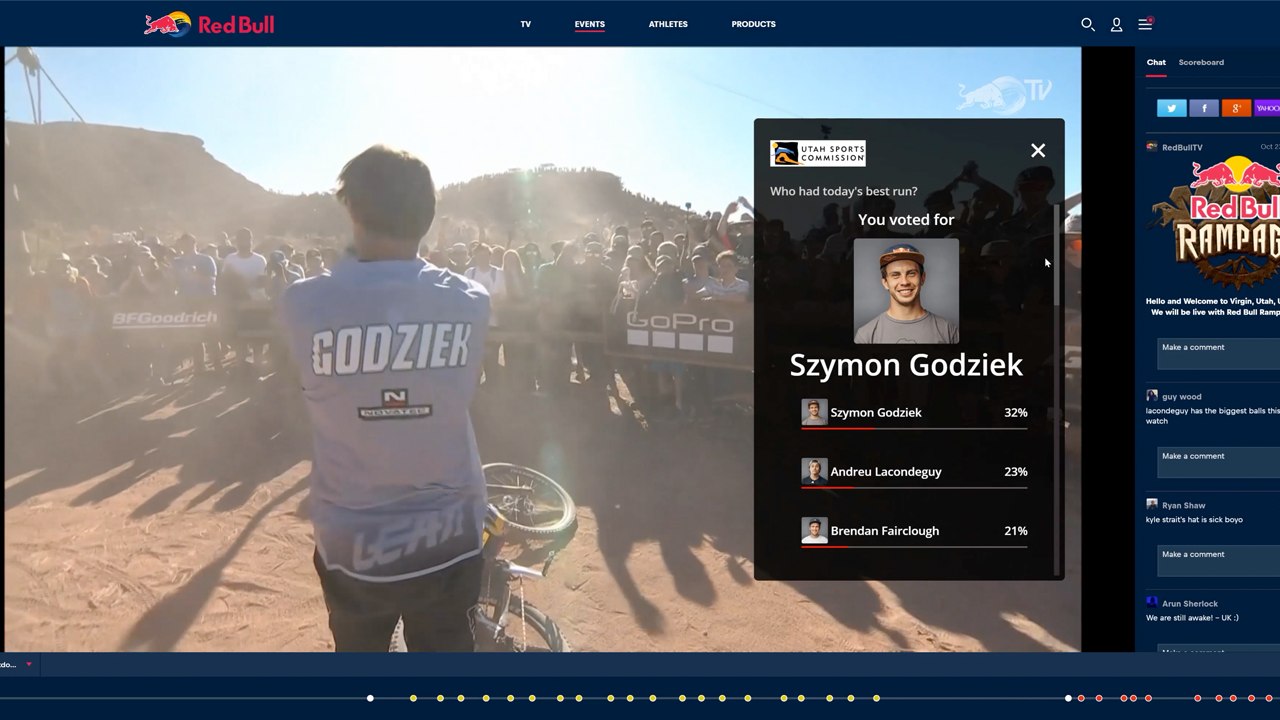Share via the Twitter button
The width and height of the screenshot is (1280, 720).
tap(1172, 108)
